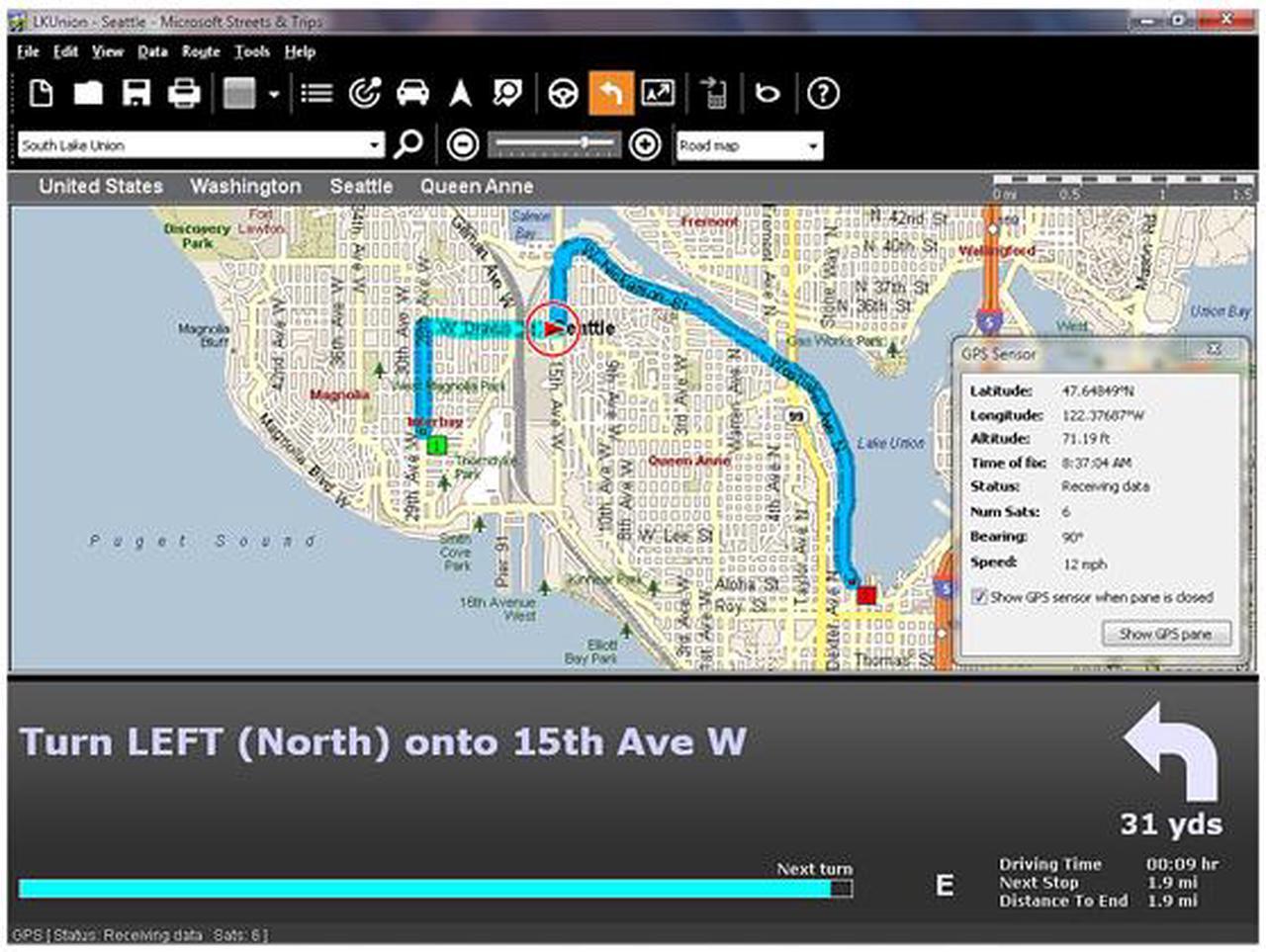Click the car icon in toolbar

(x=412, y=93)
